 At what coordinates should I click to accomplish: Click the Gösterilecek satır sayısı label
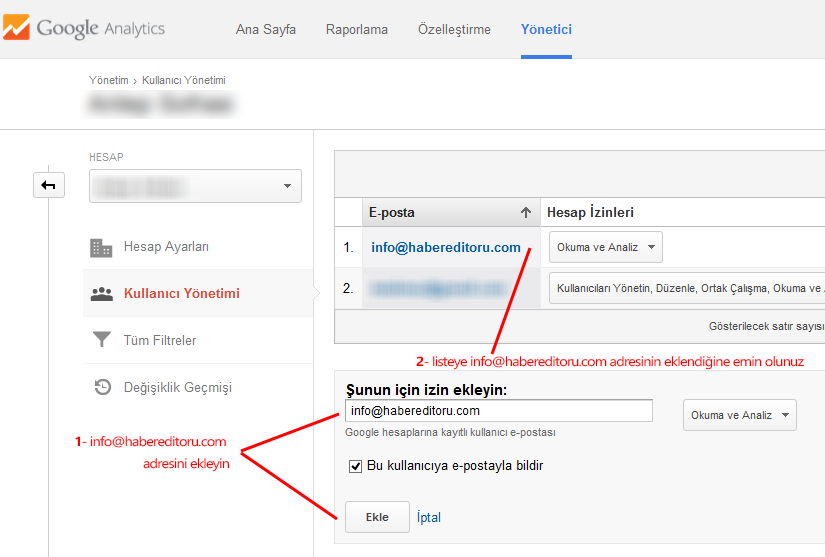pos(766,326)
